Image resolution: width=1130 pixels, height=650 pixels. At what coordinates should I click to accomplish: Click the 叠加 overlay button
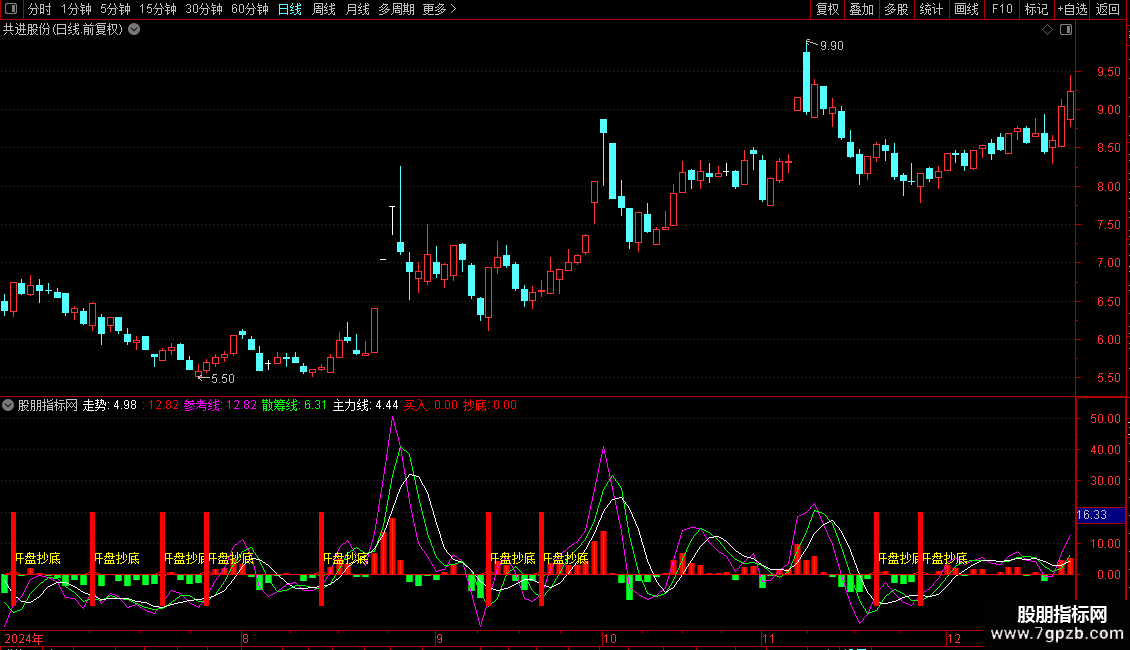(x=862, y=9)
